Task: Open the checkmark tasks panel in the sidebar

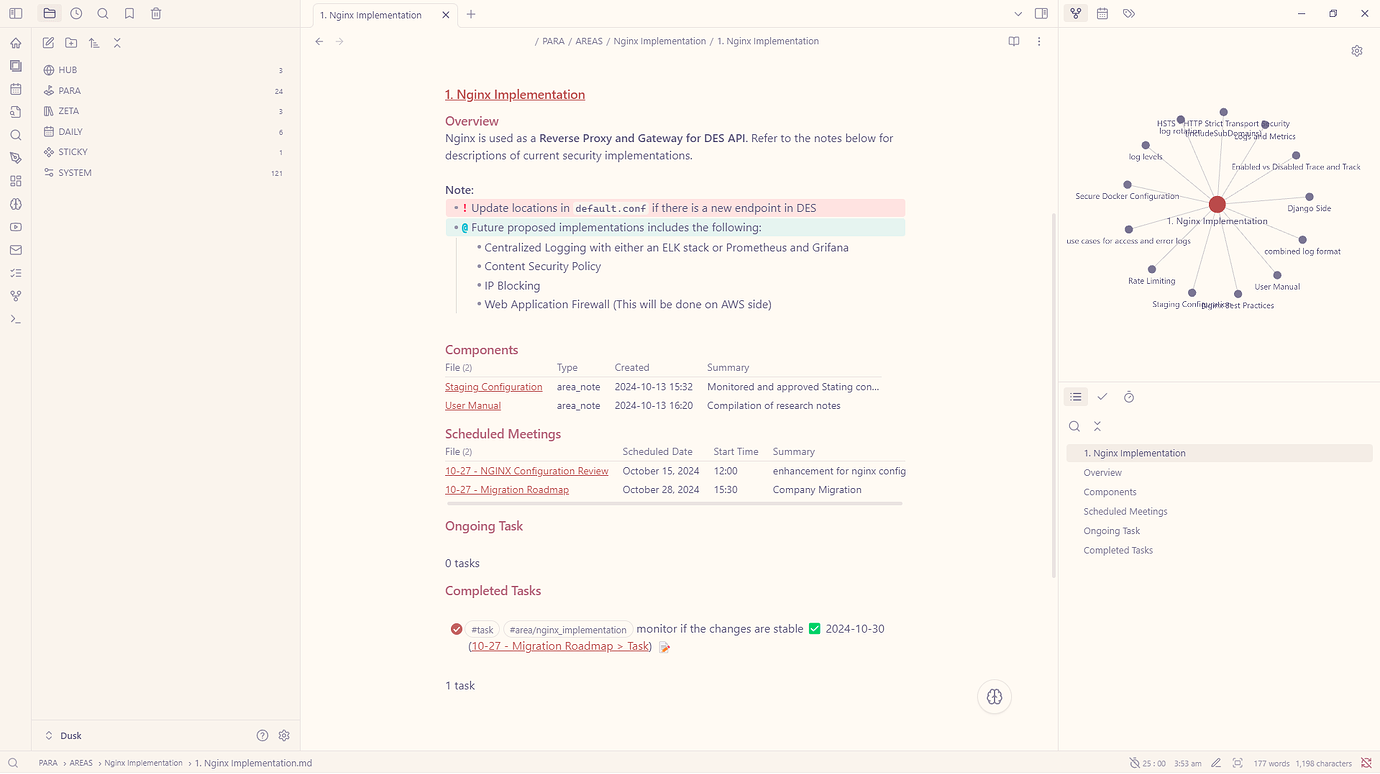Action: pyautogui.click(x=1103, y=396)
